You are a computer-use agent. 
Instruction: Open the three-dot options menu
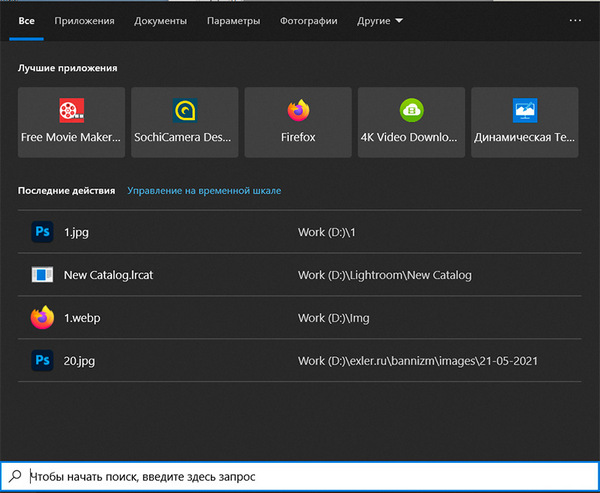point(575,20)
